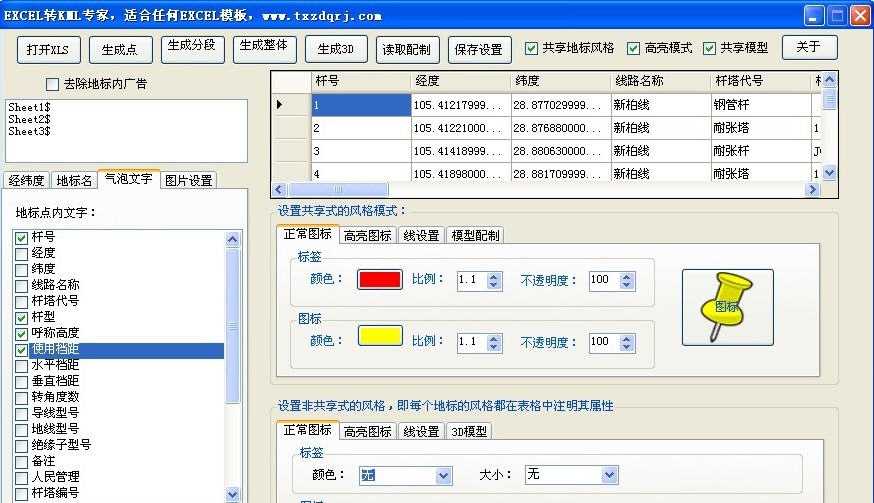Open shared style 线设置 tab
The width and height of the screenshot is (874, 503).
point(421,236)
